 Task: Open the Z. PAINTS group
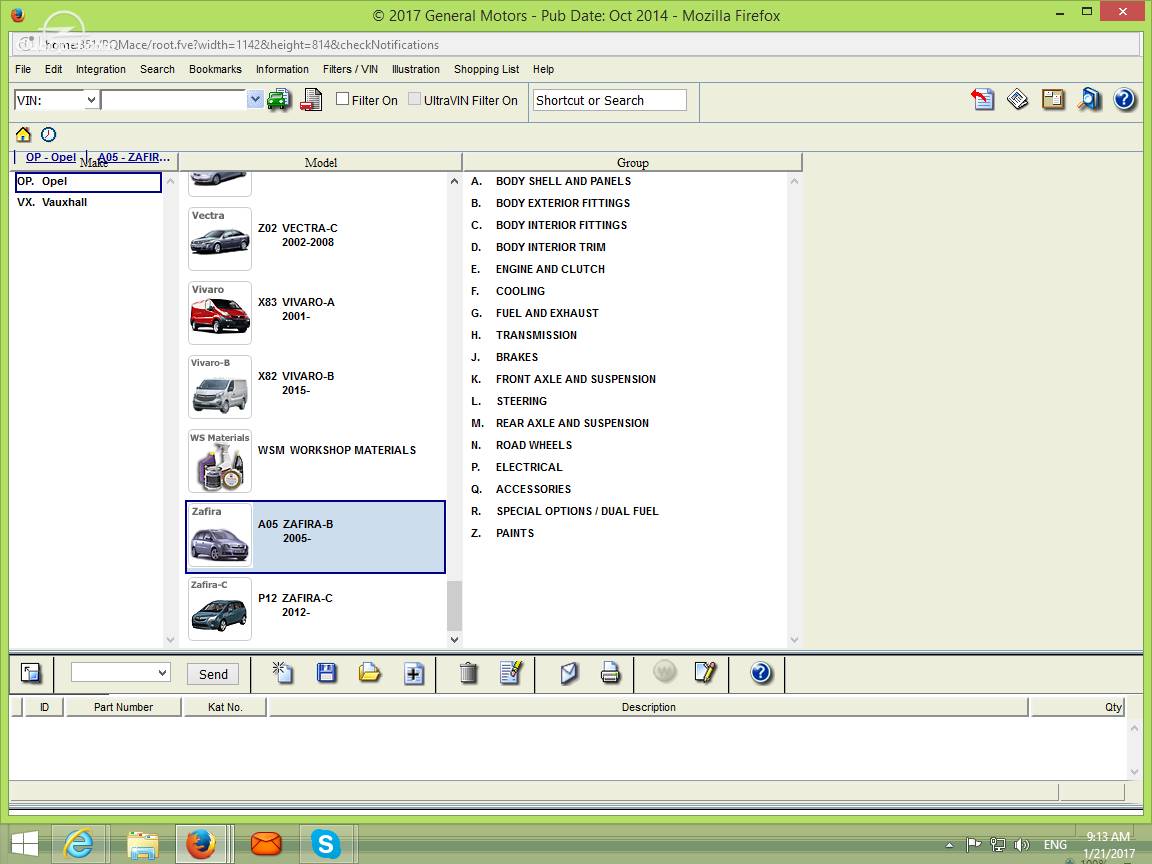503,533
